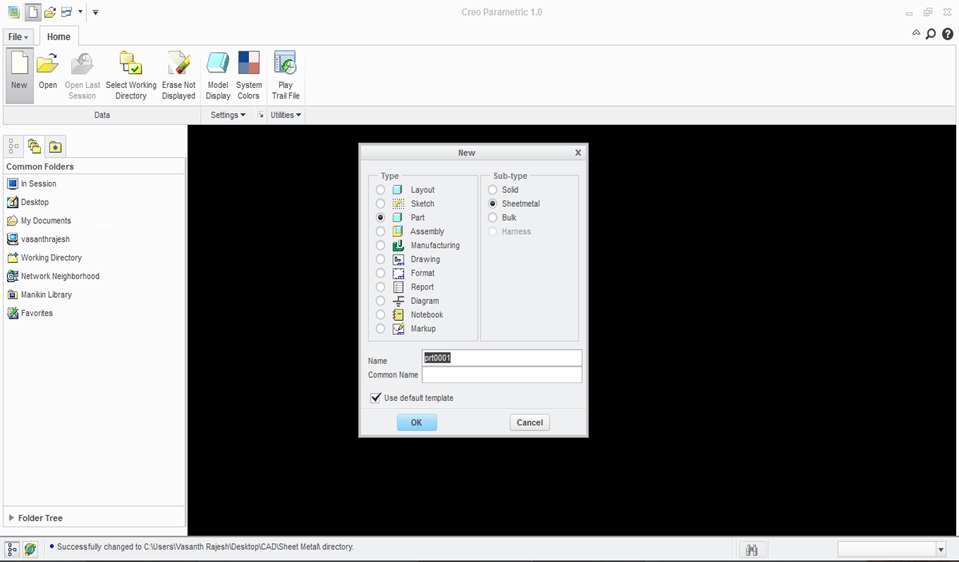Select Report type radio button
959x562 pixels.
(x=380, y=287)
